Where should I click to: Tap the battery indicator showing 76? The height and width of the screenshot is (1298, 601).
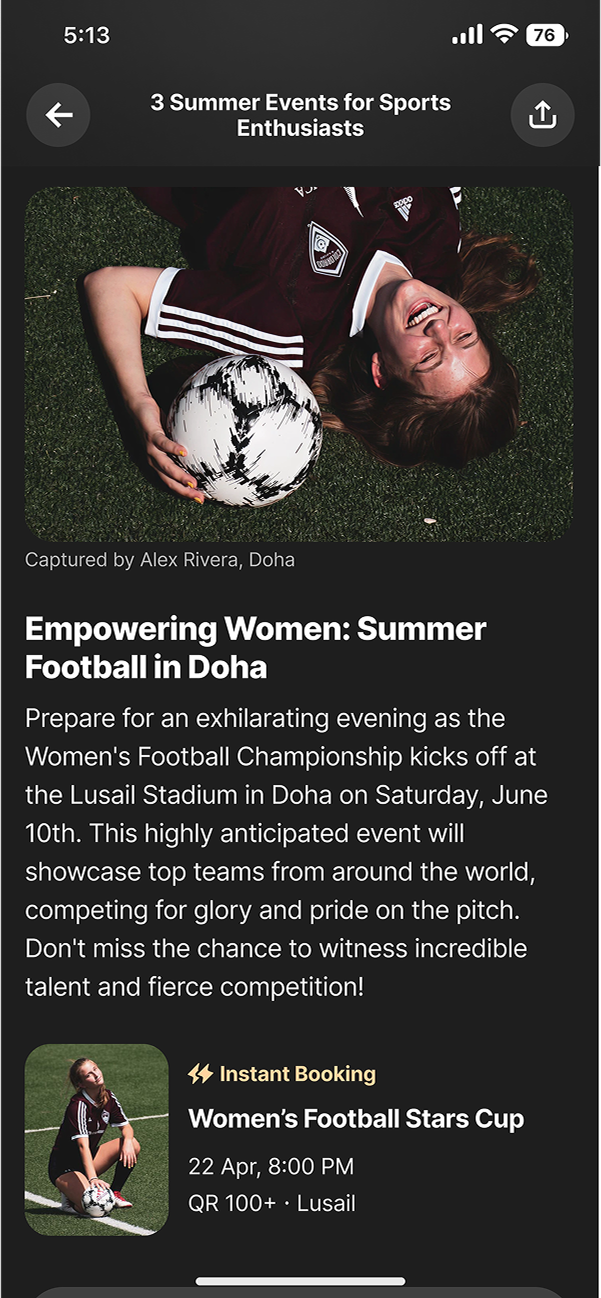click(547, 35)
